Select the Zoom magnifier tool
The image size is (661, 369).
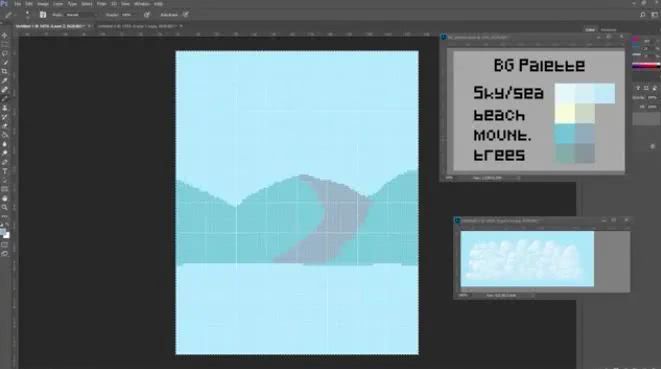click(5, 207)
